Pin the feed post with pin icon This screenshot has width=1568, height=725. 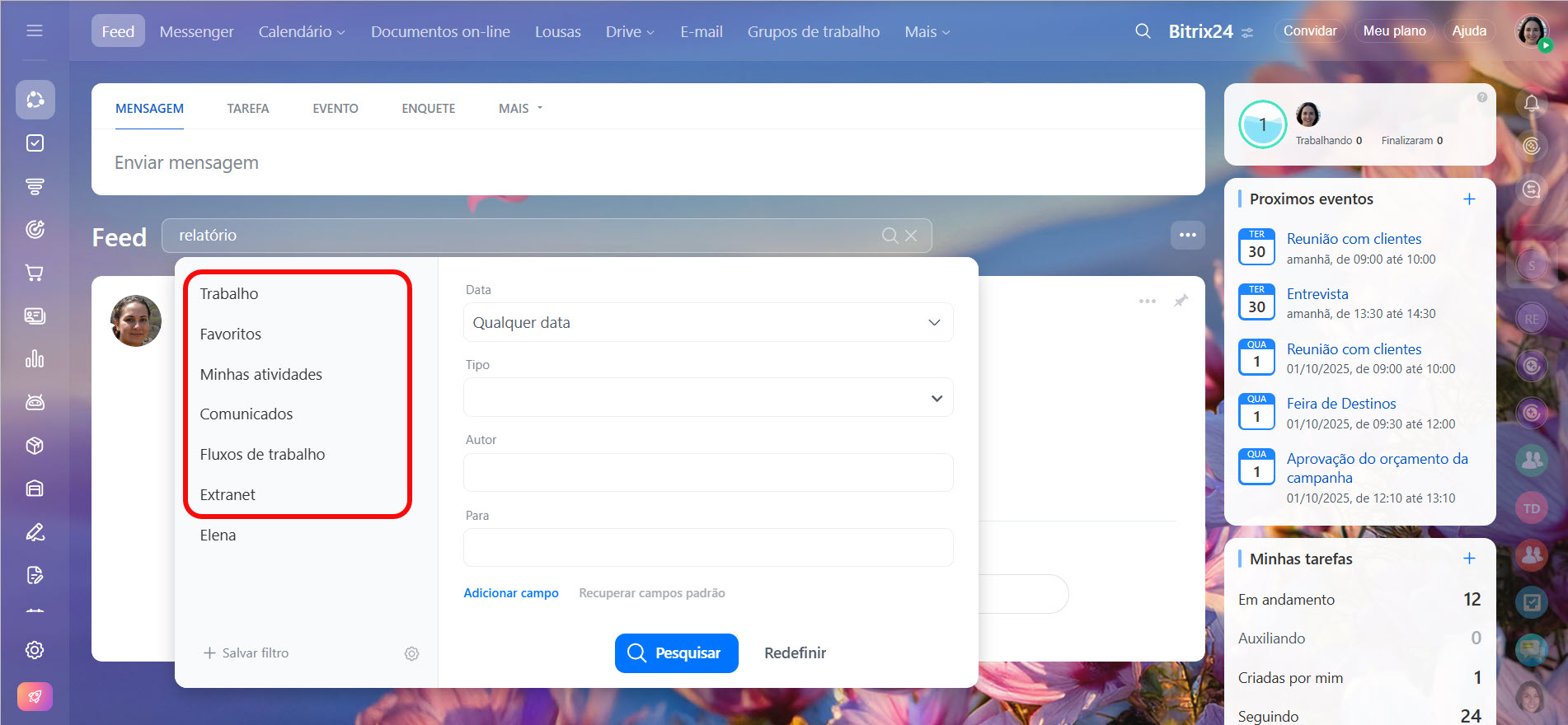(x=1181, y=301)
